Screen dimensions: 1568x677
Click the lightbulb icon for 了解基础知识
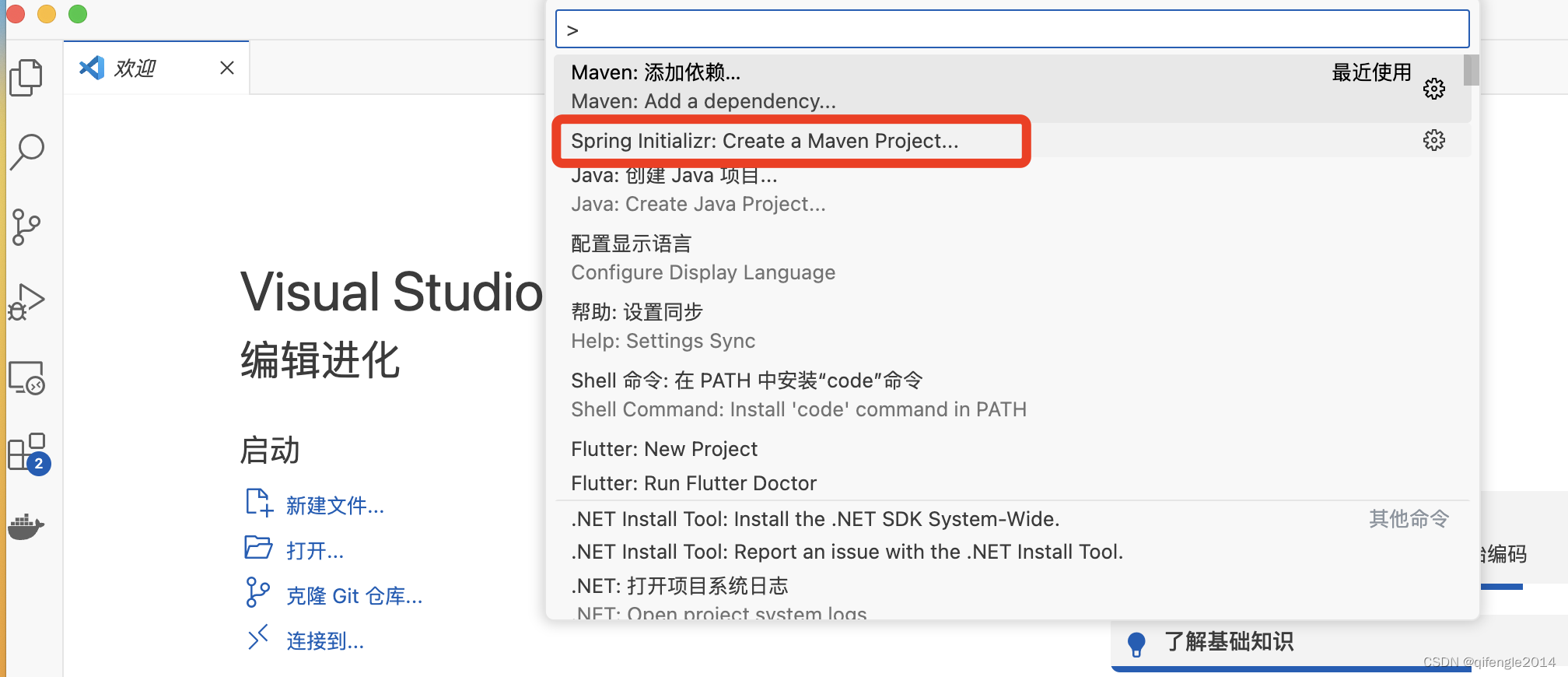[x=1136, y=644]
